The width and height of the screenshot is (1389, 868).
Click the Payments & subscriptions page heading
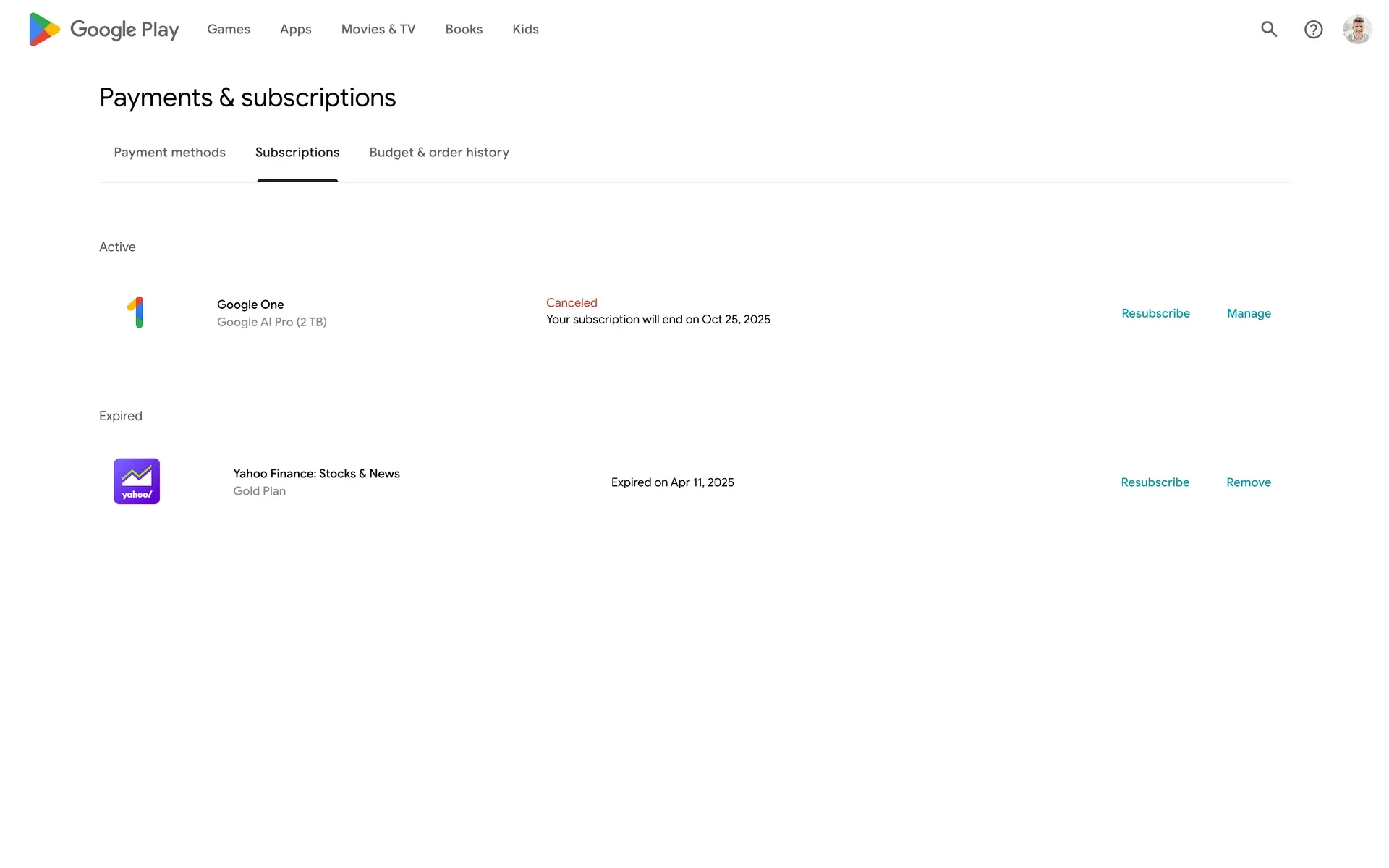(x=247, y=98)
